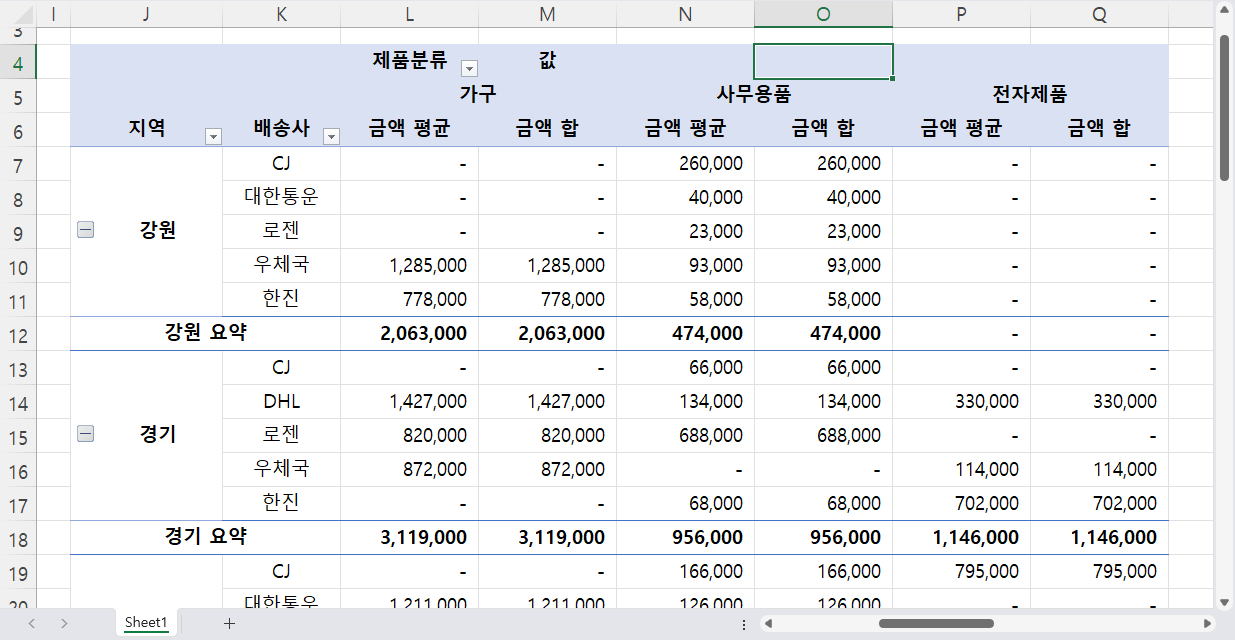Open the 지역 filter dropdown

coord(213,135)
